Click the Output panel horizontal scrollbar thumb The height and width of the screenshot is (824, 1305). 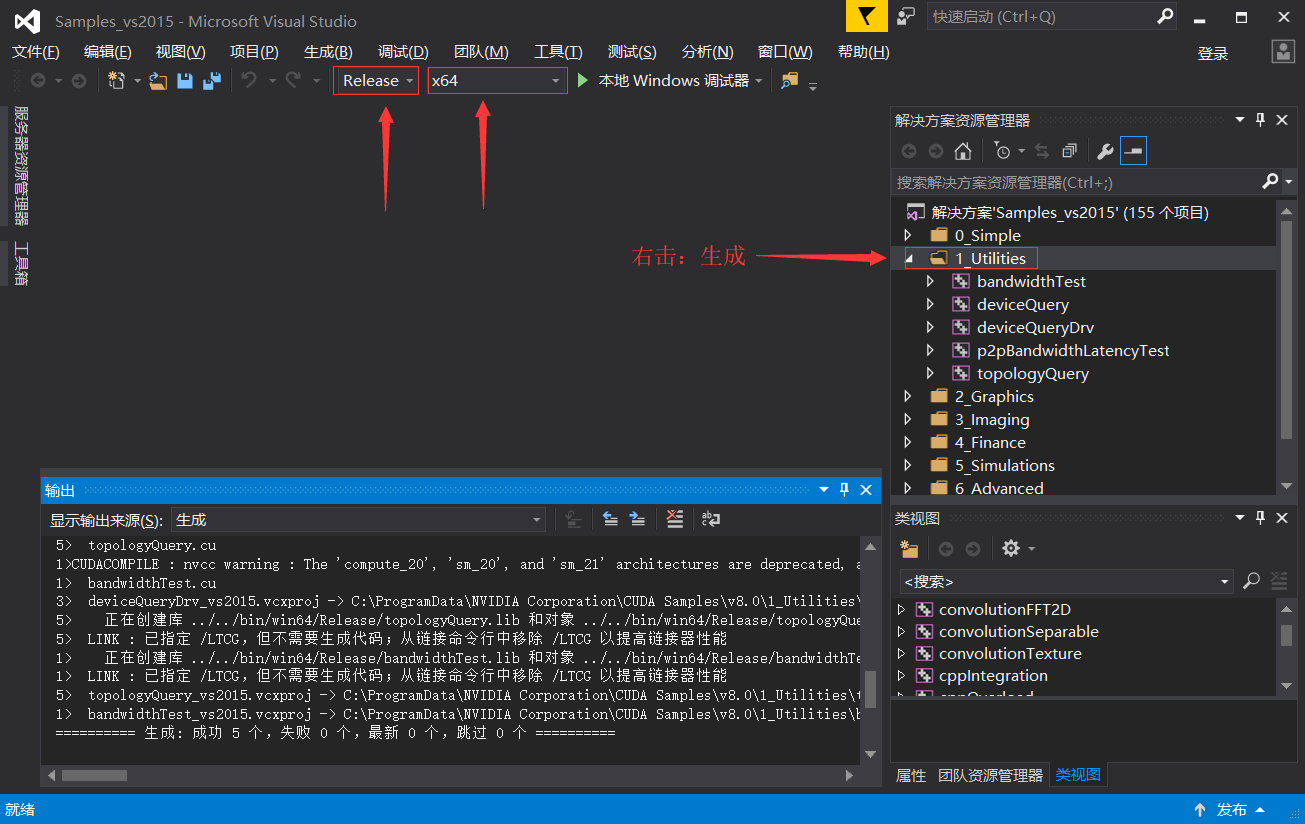[x=94, y=775]
